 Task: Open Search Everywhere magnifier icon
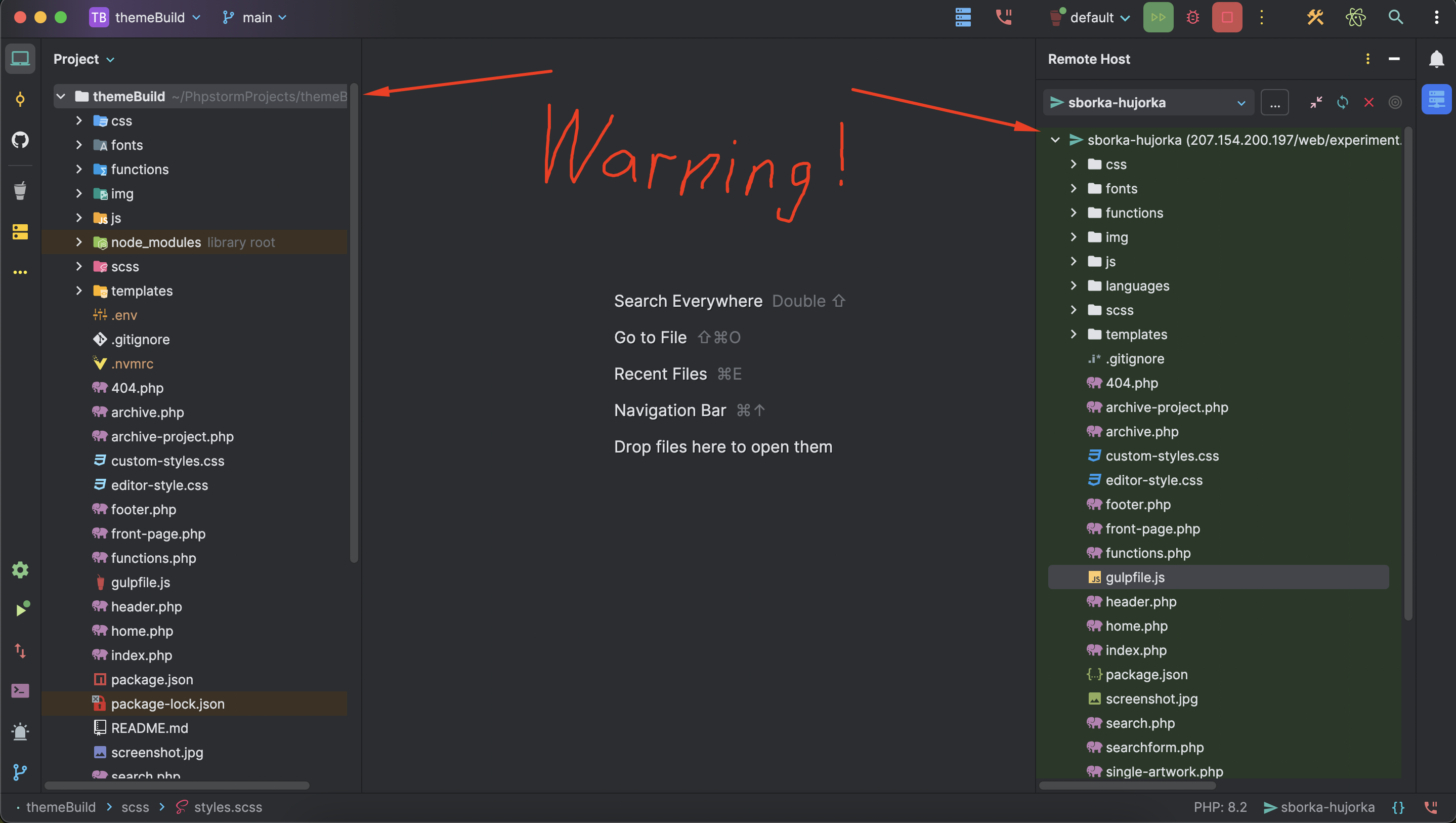click(1395, 17)
